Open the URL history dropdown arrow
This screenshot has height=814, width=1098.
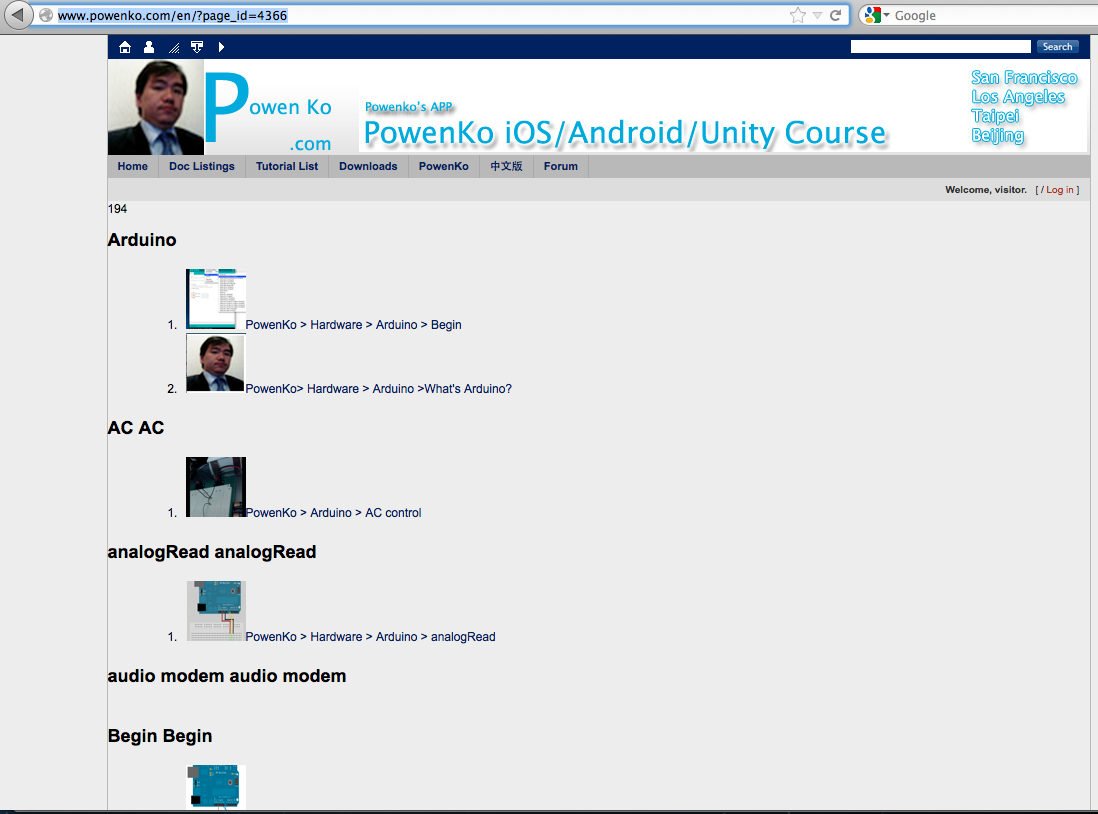(x=816, y=15)
